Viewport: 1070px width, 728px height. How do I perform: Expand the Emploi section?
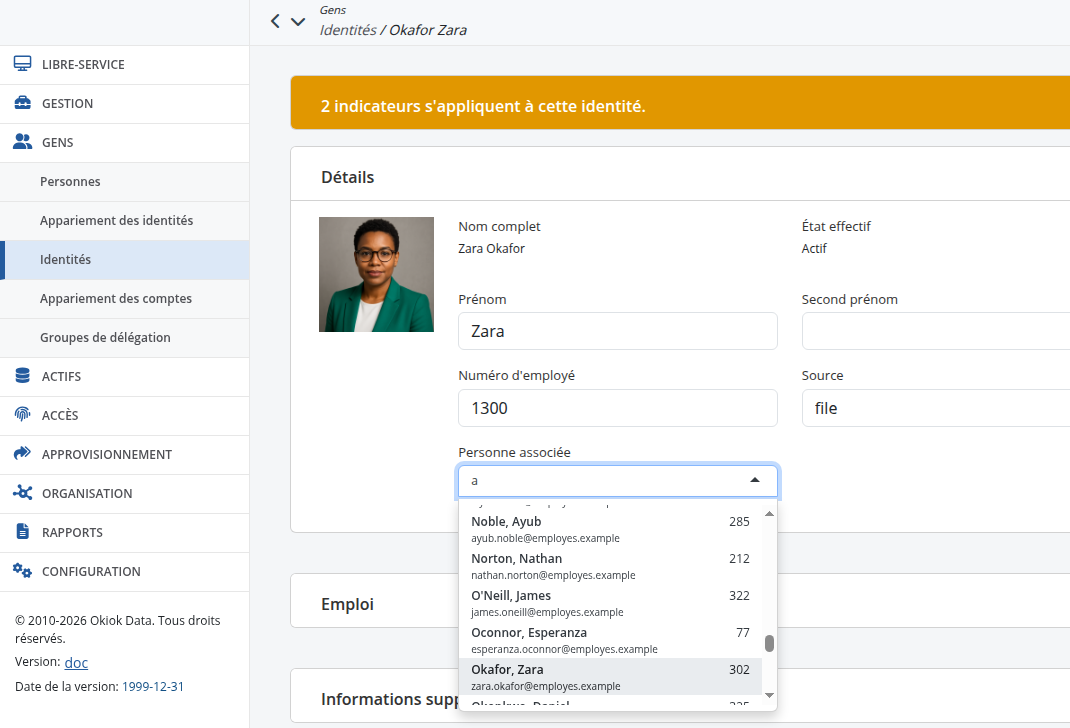pyautogui.click(x=680, y=600)
